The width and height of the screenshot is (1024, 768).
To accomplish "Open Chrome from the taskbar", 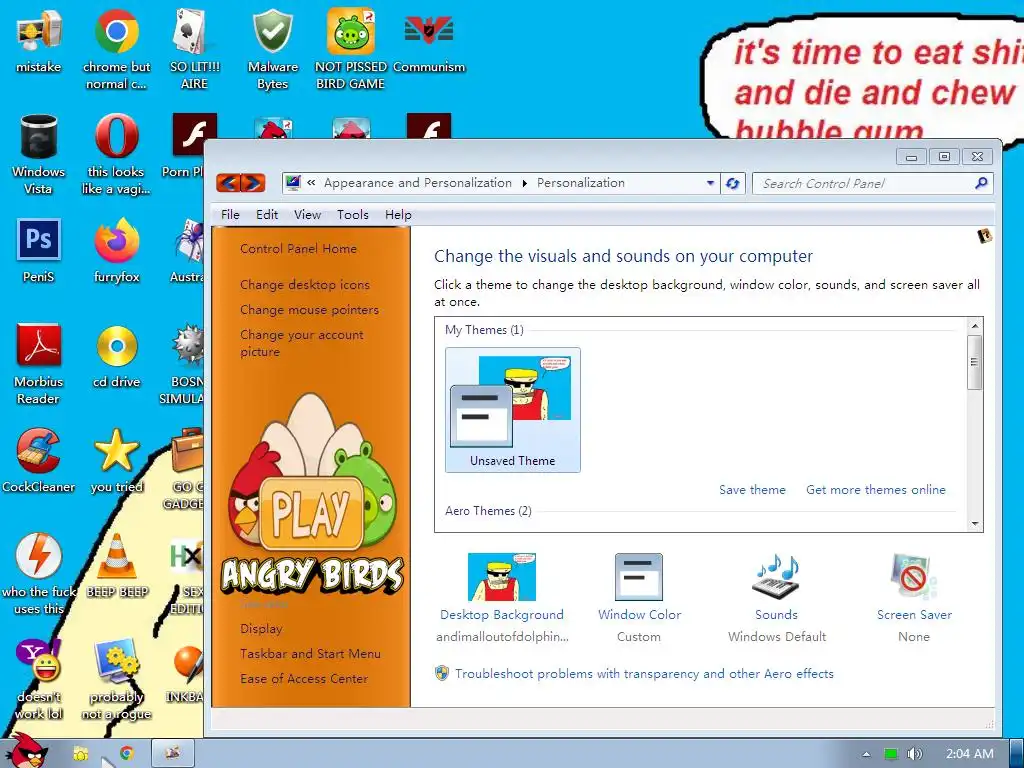I will (x=127, y=753).
